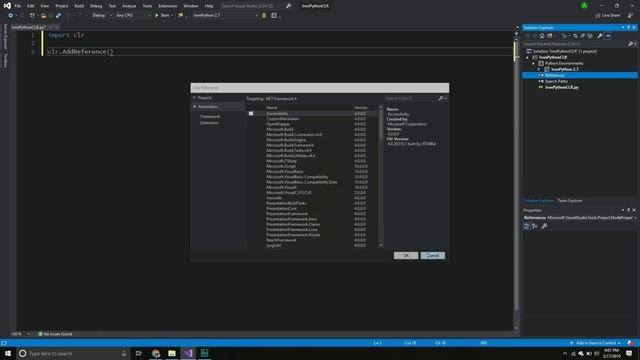Click the Name column header
This screenshot has height=360, width=640.
tap(271, 108)
